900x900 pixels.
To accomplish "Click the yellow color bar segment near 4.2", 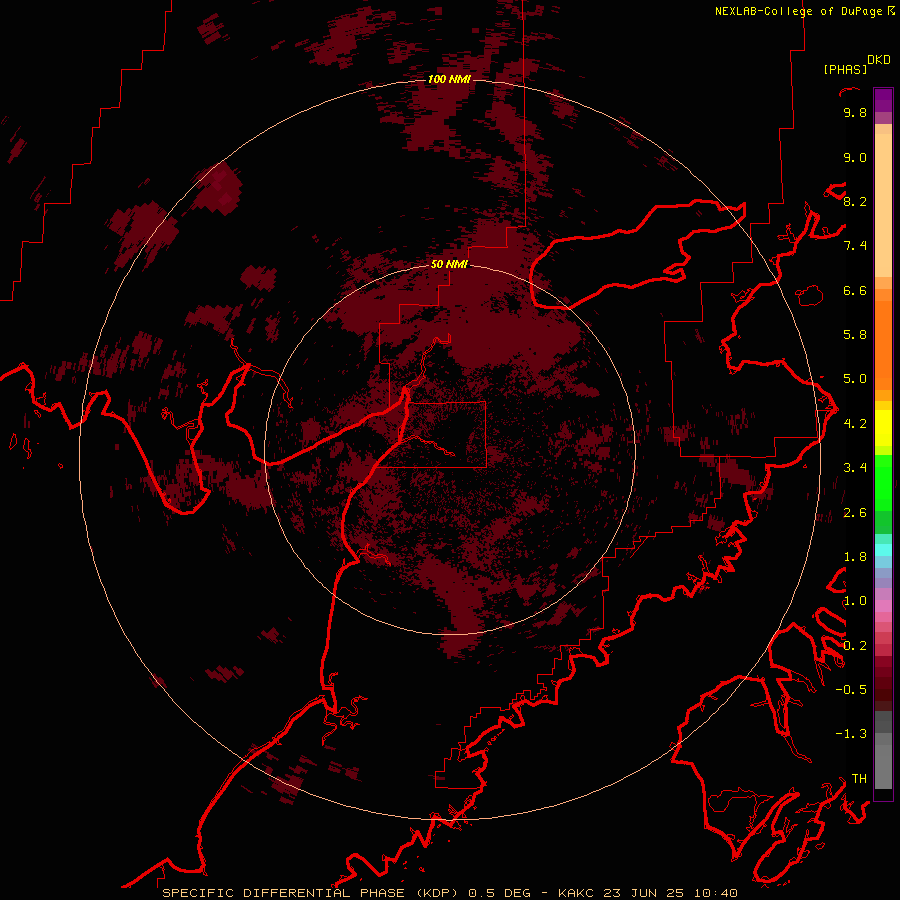I will (883, 428).
